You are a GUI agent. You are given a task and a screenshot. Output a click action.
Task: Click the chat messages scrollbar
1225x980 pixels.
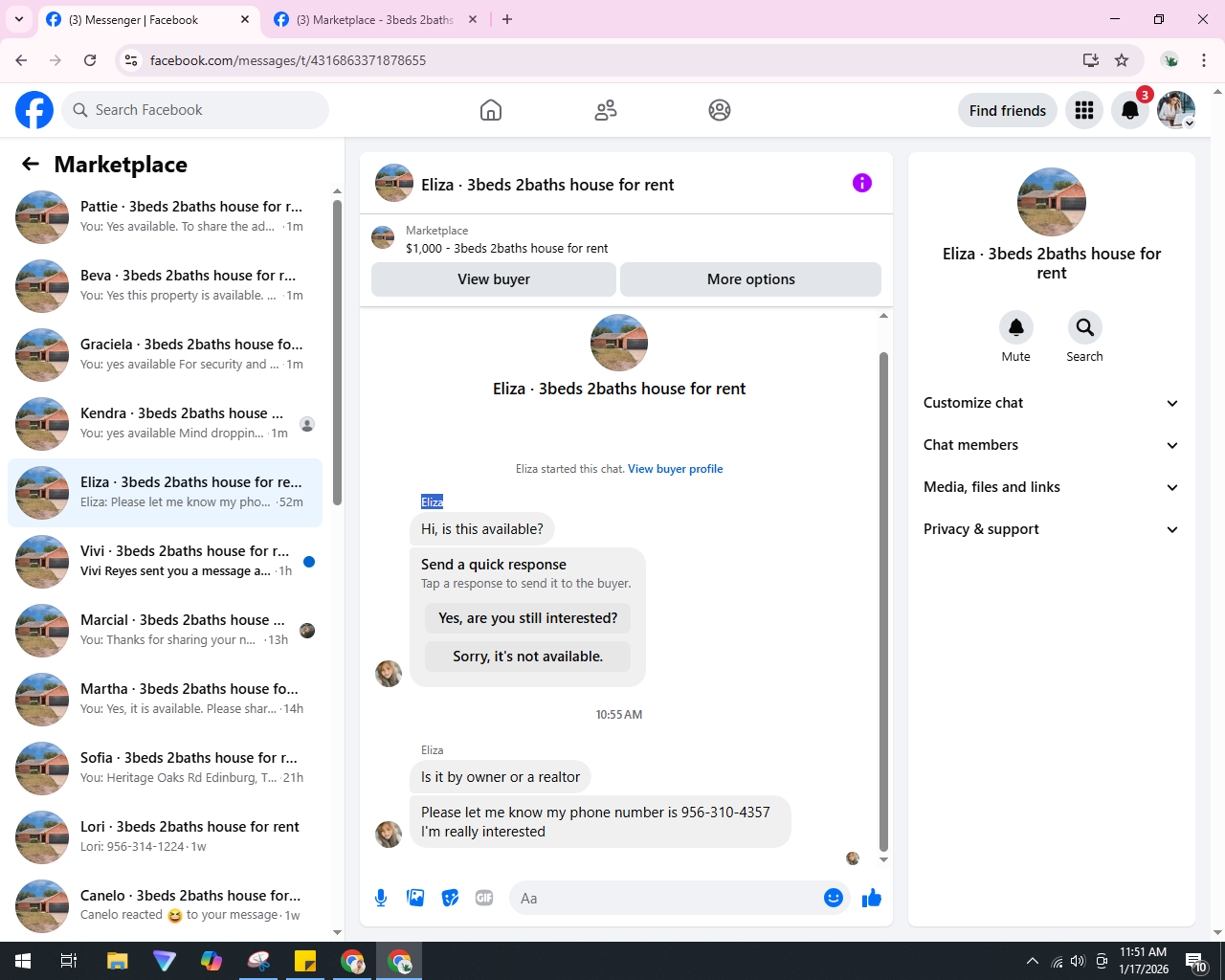tap(883, 601)
